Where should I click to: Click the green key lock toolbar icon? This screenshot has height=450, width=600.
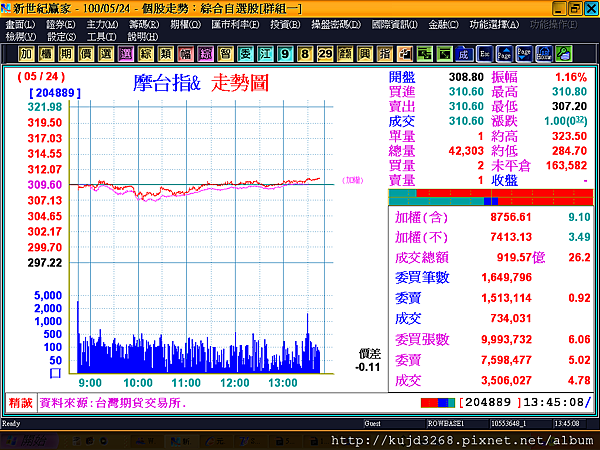point(564,54)
